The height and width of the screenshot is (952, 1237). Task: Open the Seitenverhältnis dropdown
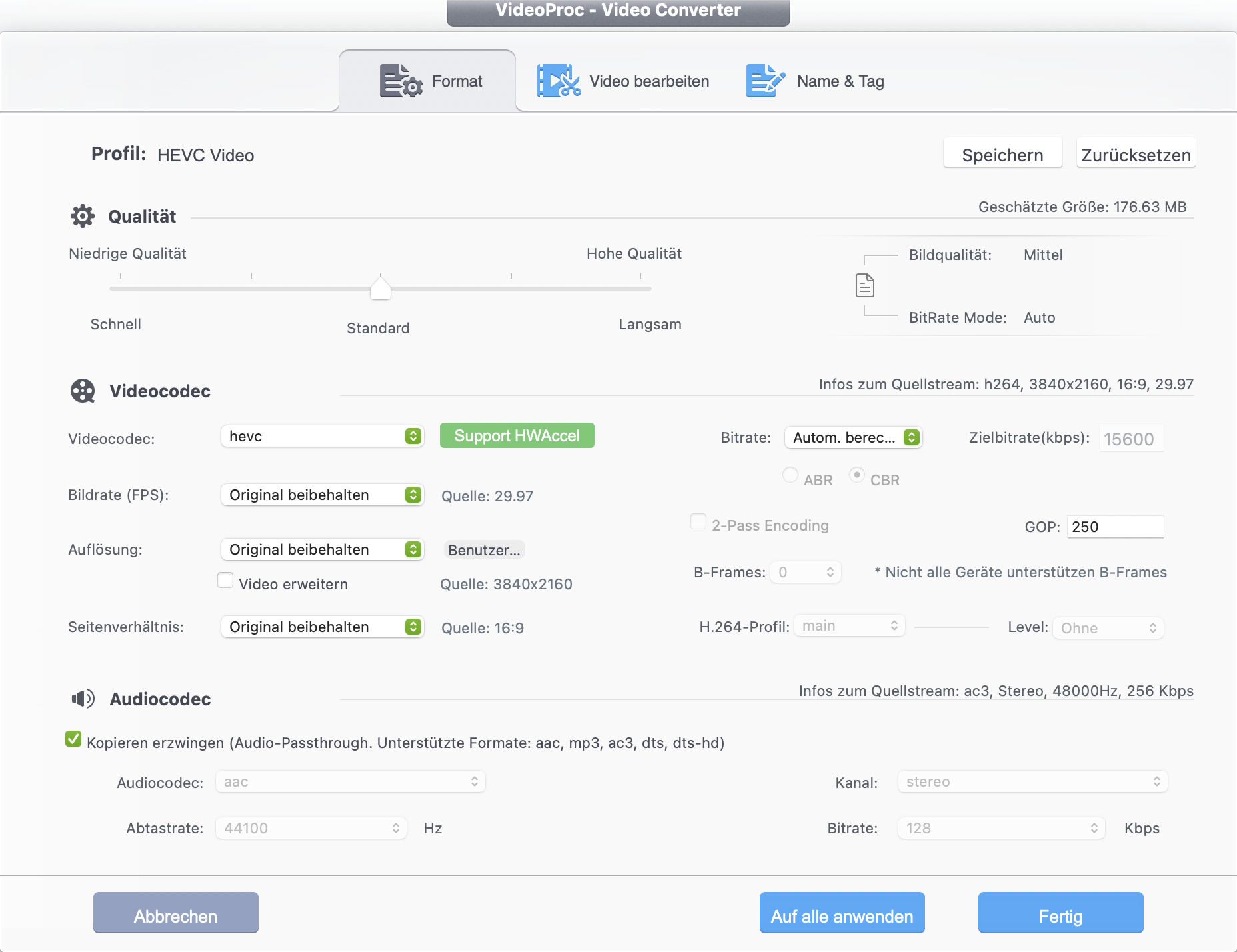[x=323, y=627]
